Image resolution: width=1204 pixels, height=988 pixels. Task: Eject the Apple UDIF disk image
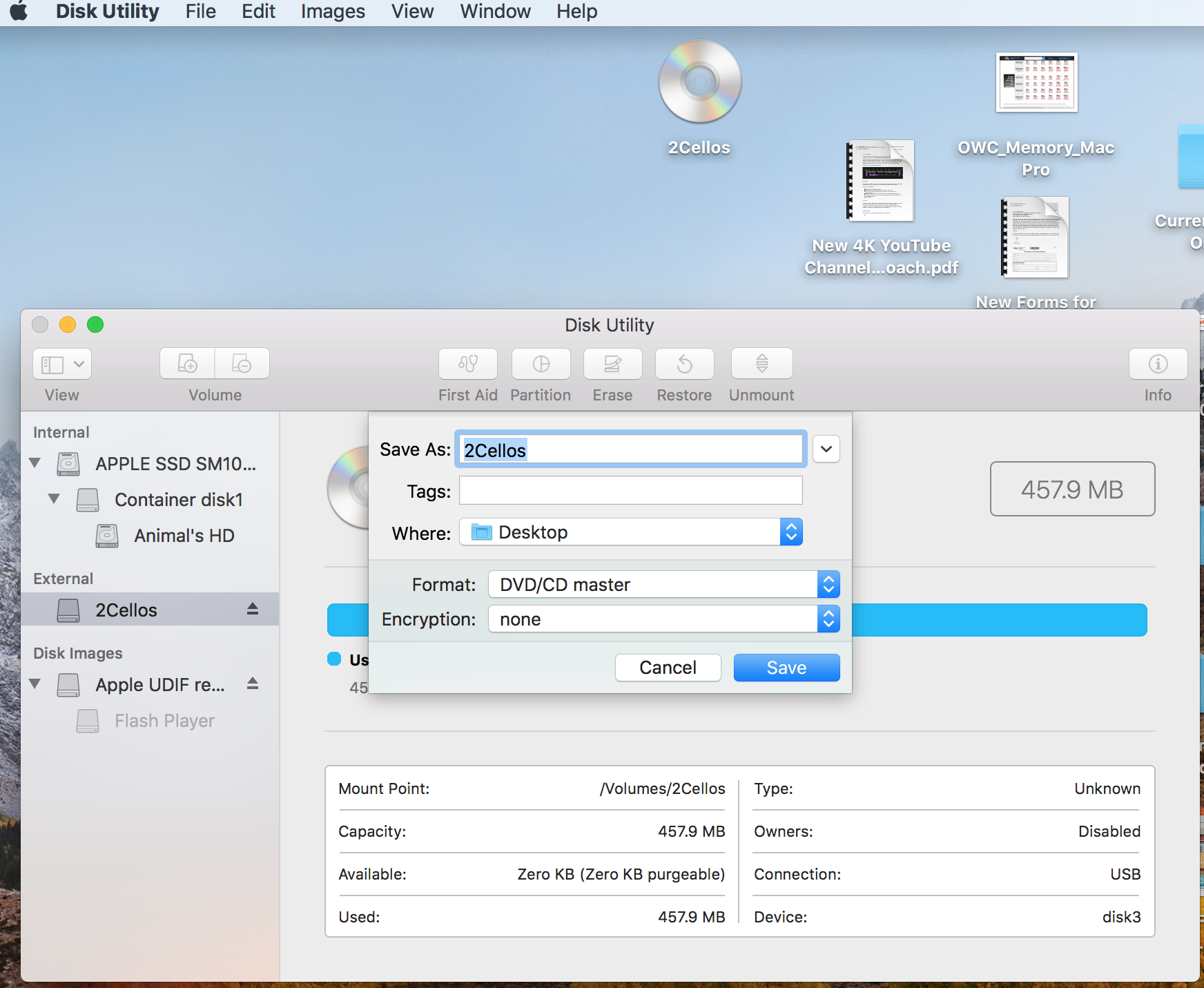pyautogui.click(x=253, y=684)
